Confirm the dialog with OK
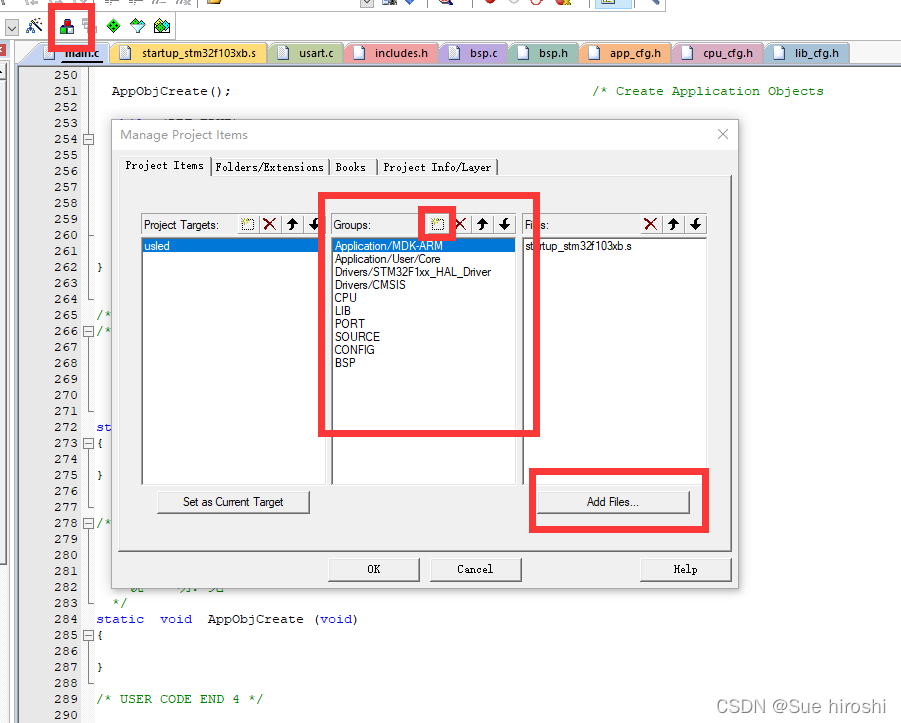This screenshot has width=901, height=723. (374, 569)
